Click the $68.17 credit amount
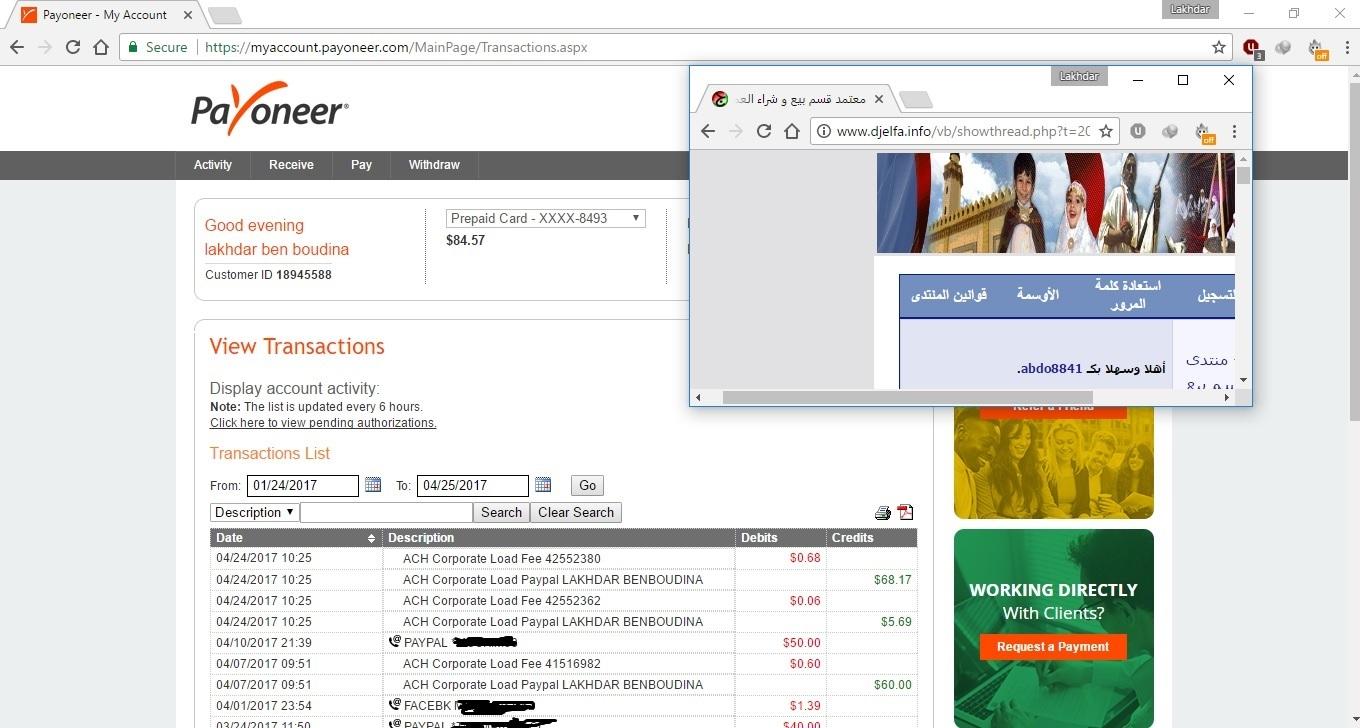 892,580
